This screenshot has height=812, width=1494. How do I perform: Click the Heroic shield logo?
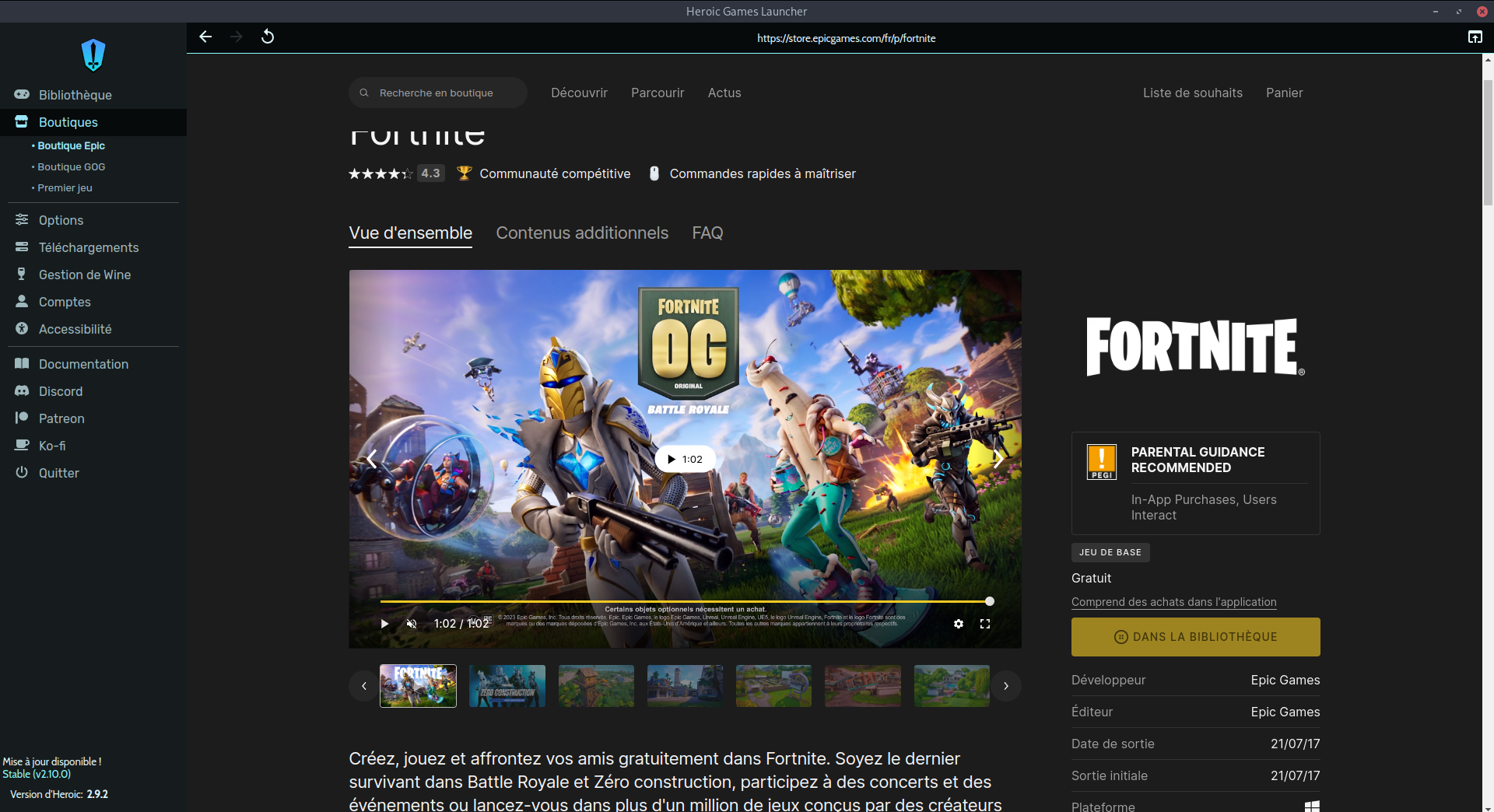click(x=93, y=55)
